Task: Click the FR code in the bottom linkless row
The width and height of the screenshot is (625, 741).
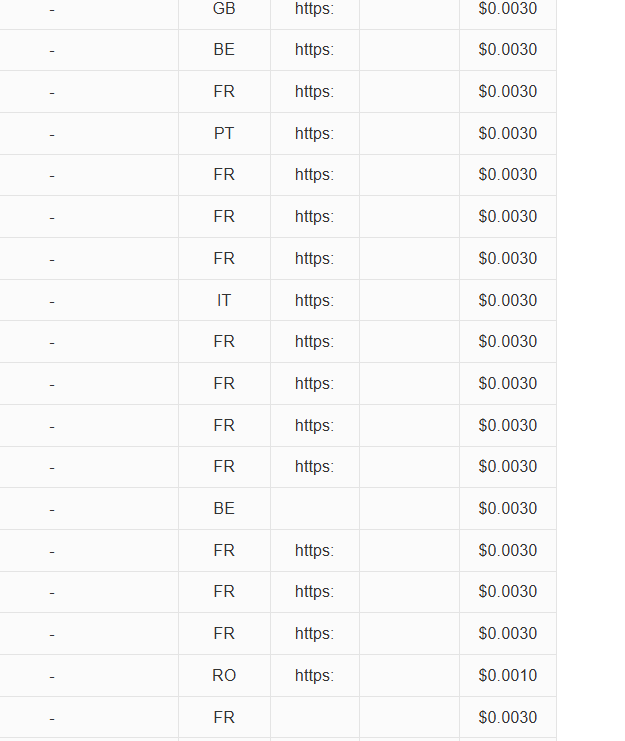Action: coord(224,717)
